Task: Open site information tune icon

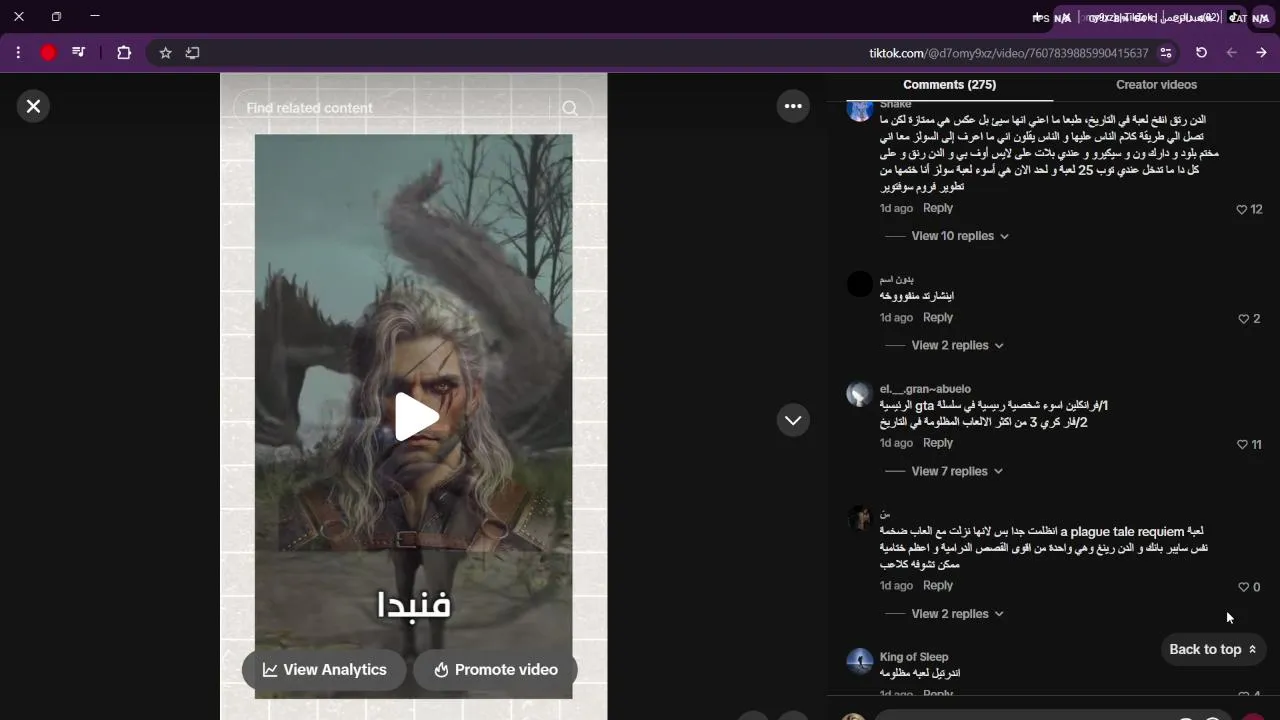Action: click(1166, 53)
